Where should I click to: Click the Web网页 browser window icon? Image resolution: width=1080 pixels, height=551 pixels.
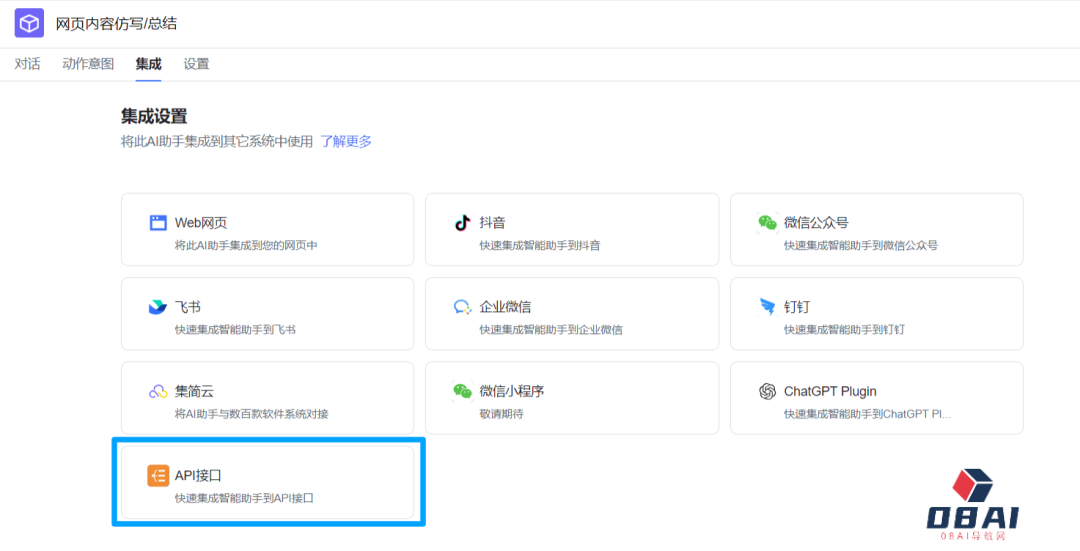pos(158,222)
